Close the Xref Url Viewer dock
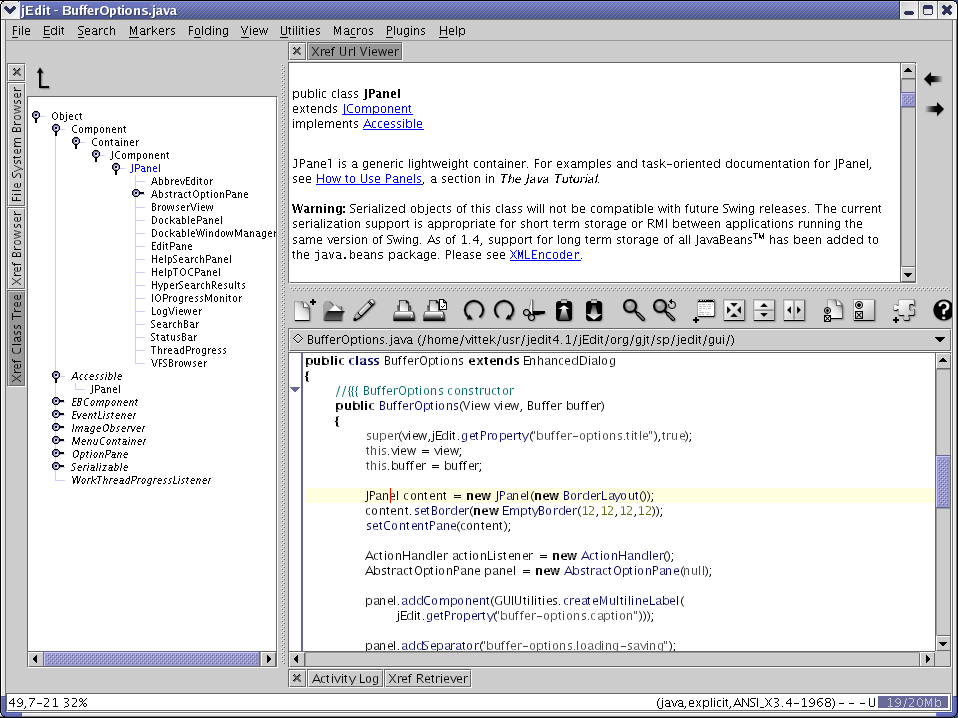Screen dimensions: 958x718 point(296,52)
